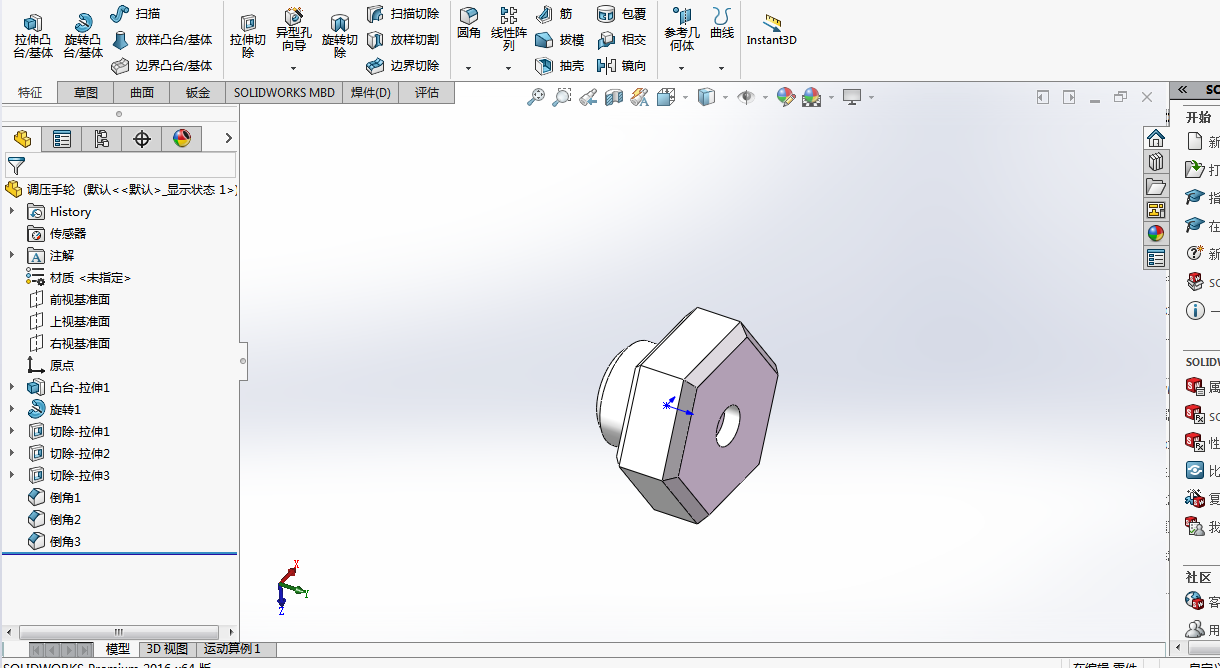Expand the 切除-拉伸3 feature
This screenshot has height=668, width=1220.
point(12,475)
